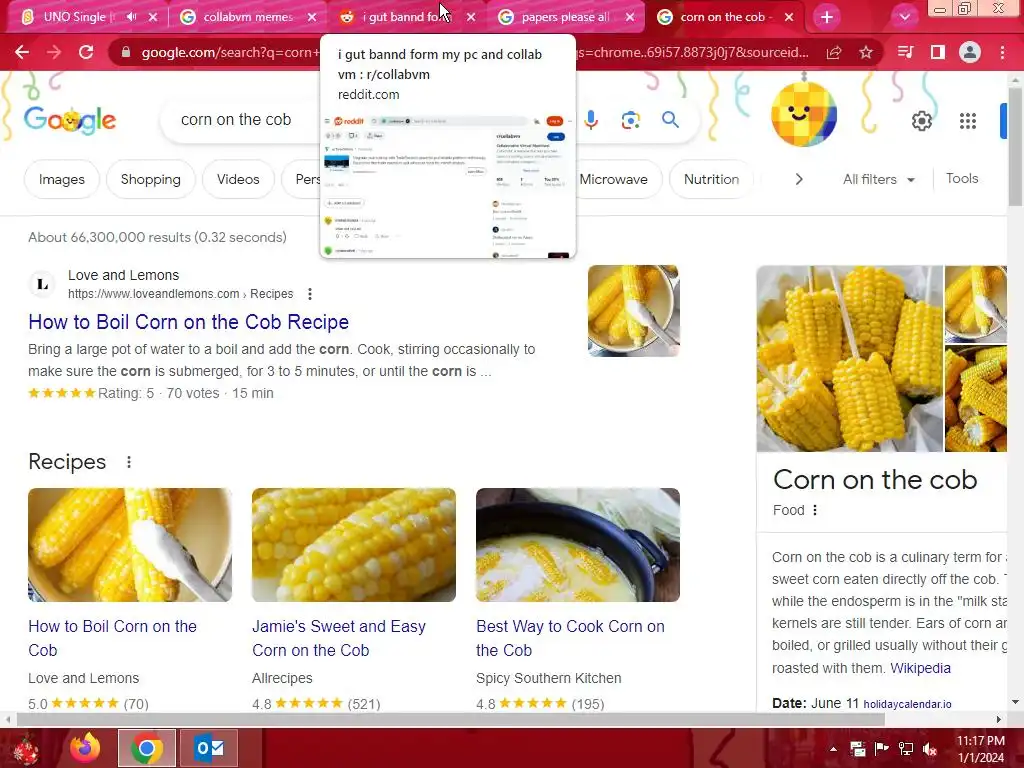Open the Recipes section options menu
Viewport: 1024px width, 768px height.
(129, 462)
